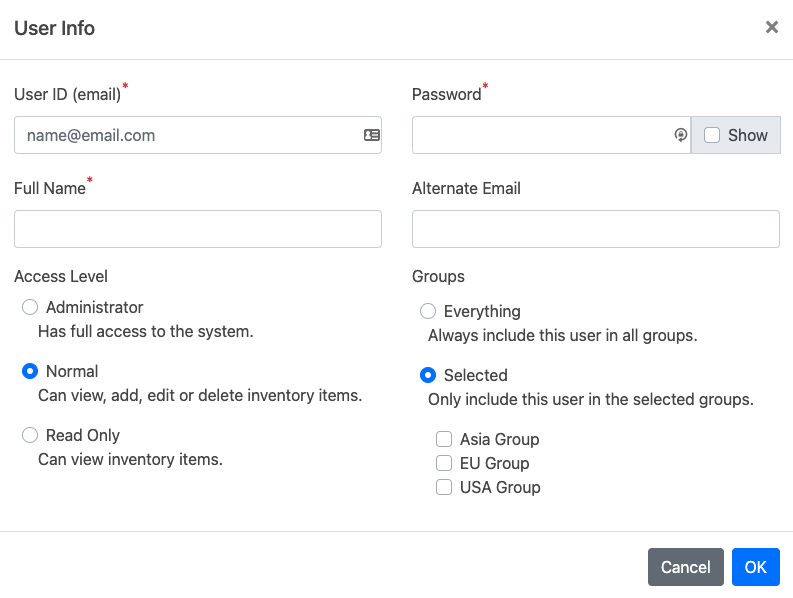Click 'Only include this user in the selected groups.' text

click(591, 399)
